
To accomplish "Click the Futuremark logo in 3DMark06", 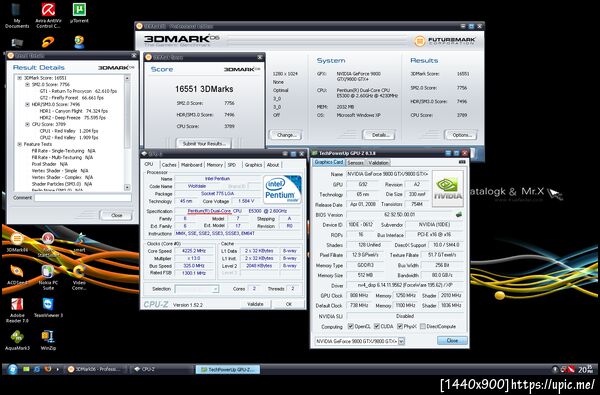I will coord(445,40).
